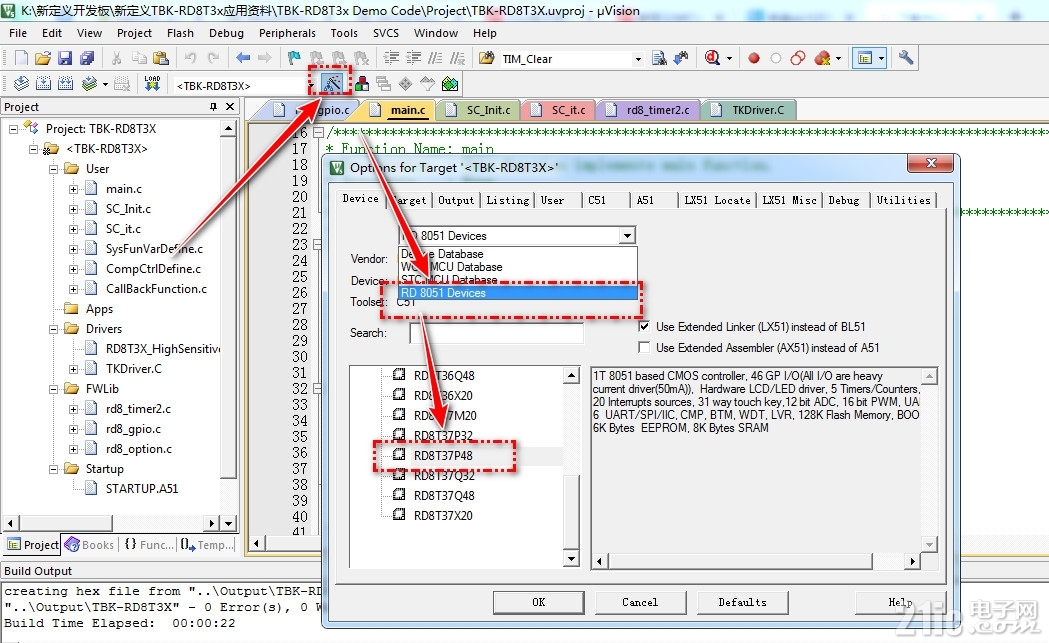Select RD8T37Q48 in the device list
1049x643 pixels.
[444, 496]
